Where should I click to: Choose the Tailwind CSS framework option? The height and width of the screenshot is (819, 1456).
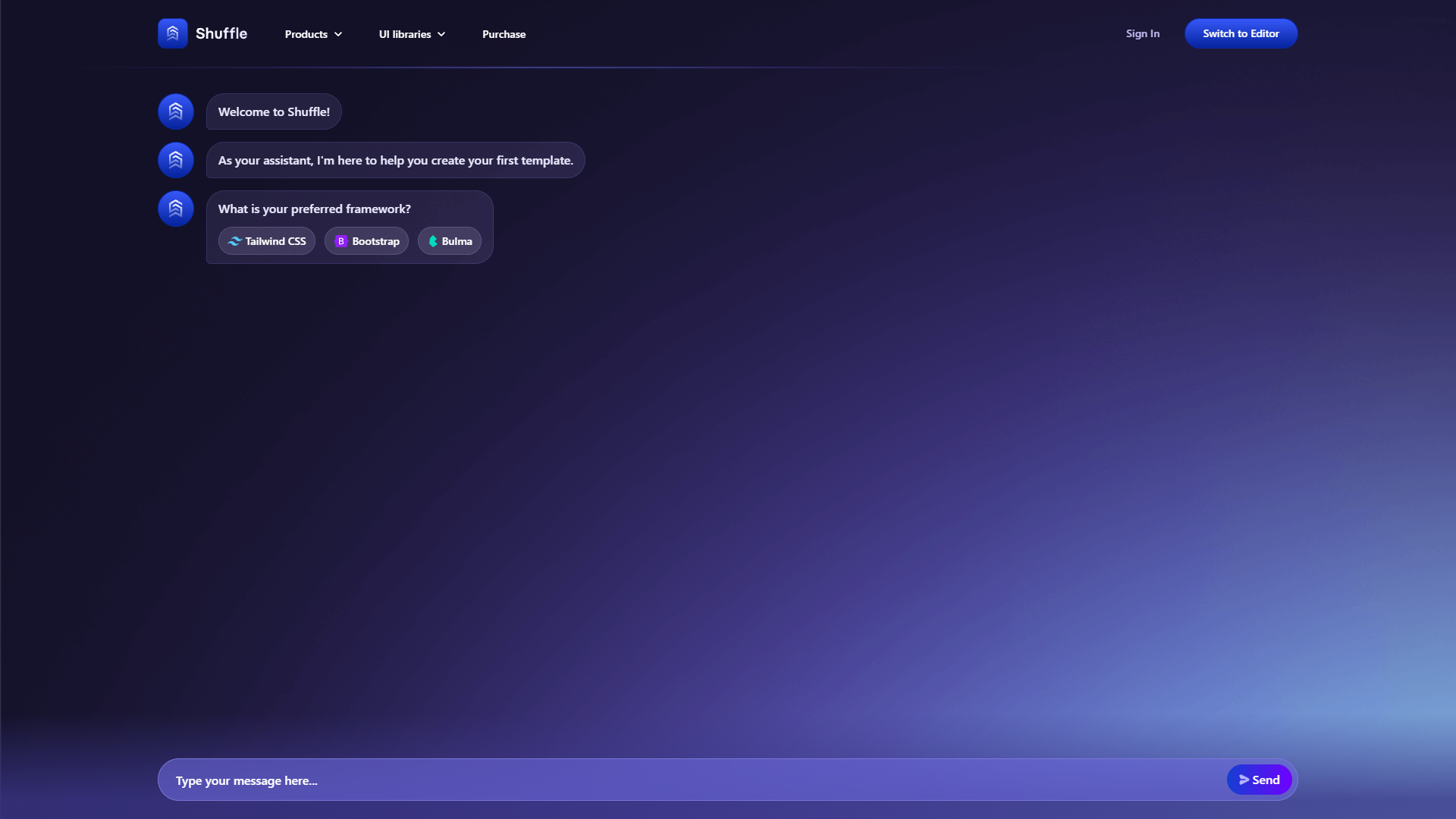point(267,241)
